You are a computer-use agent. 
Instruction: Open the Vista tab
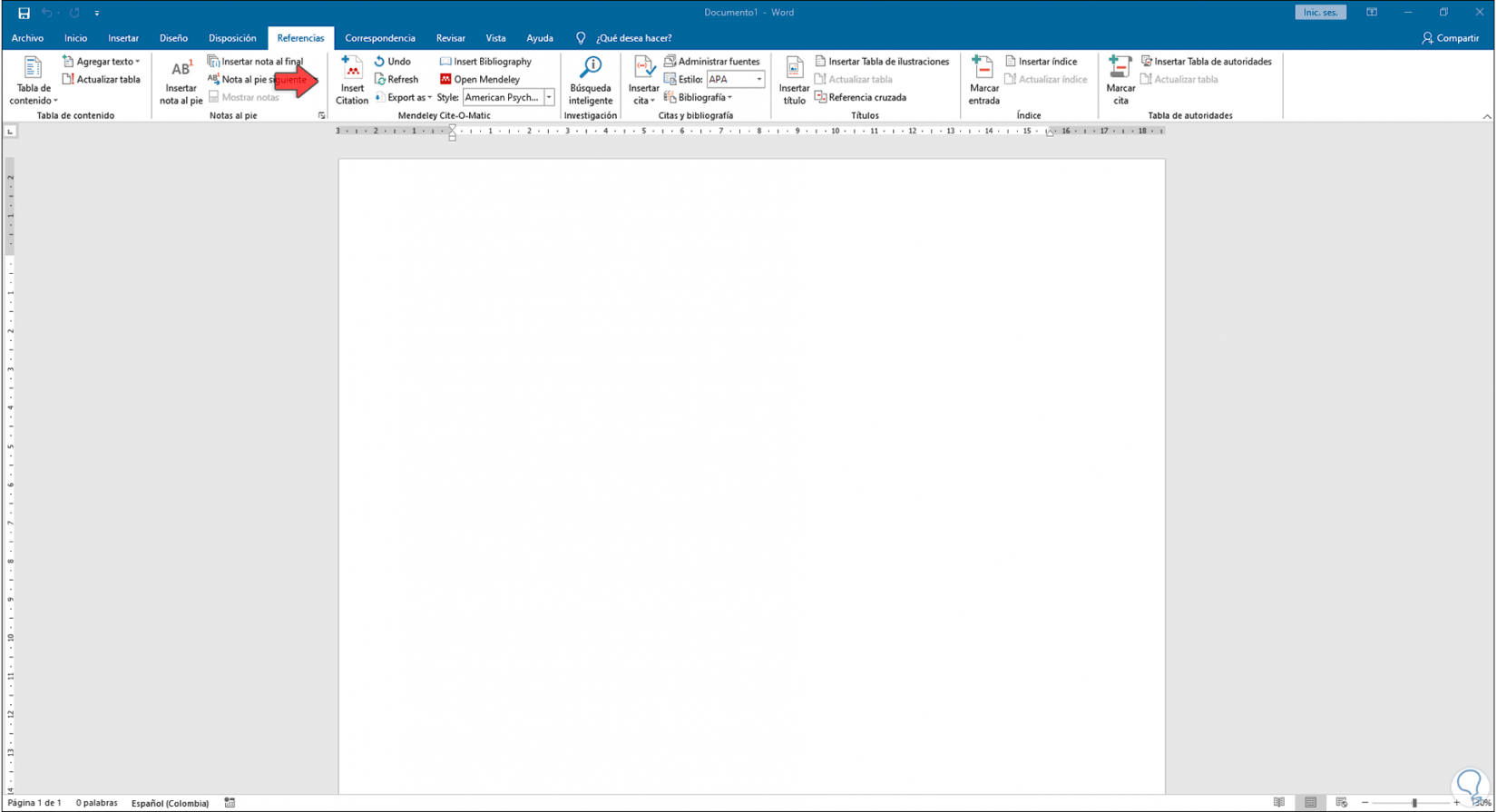coord(495,38)
